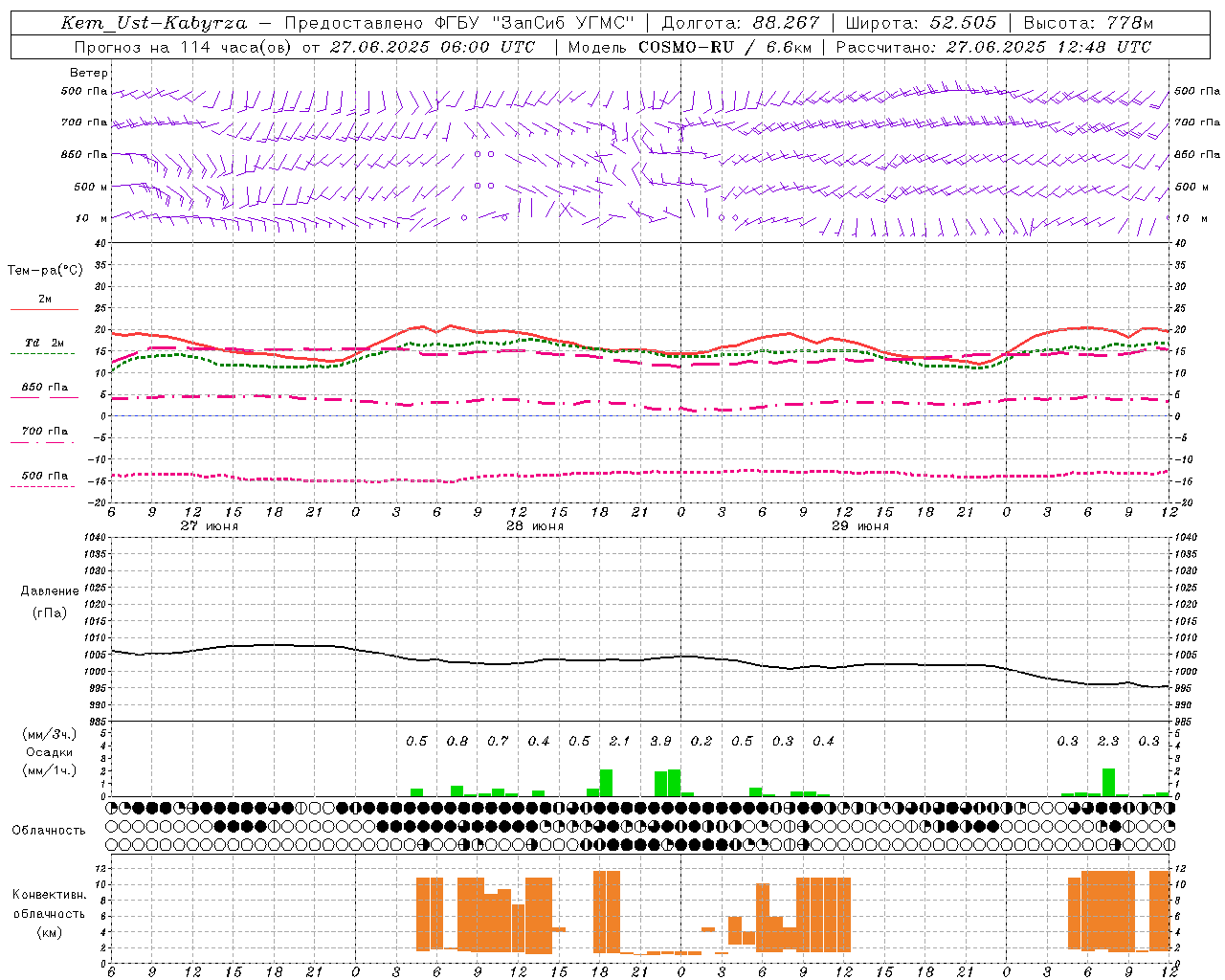Click the 2.3 precipitation total value
Image resolution: width=1225 pixels, height=980 pixels.
pos(1108,742)
